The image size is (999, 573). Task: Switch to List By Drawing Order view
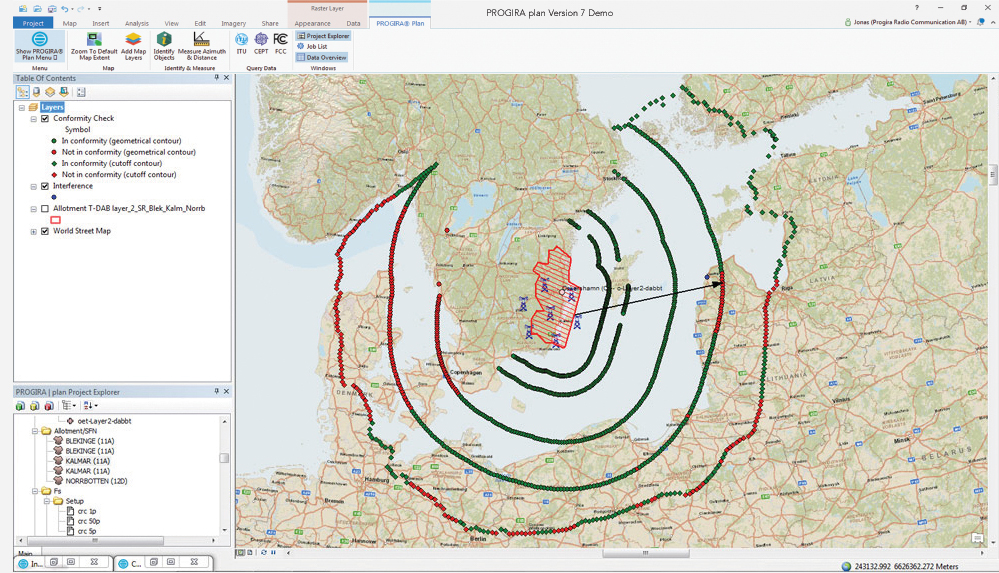[22, 92]
